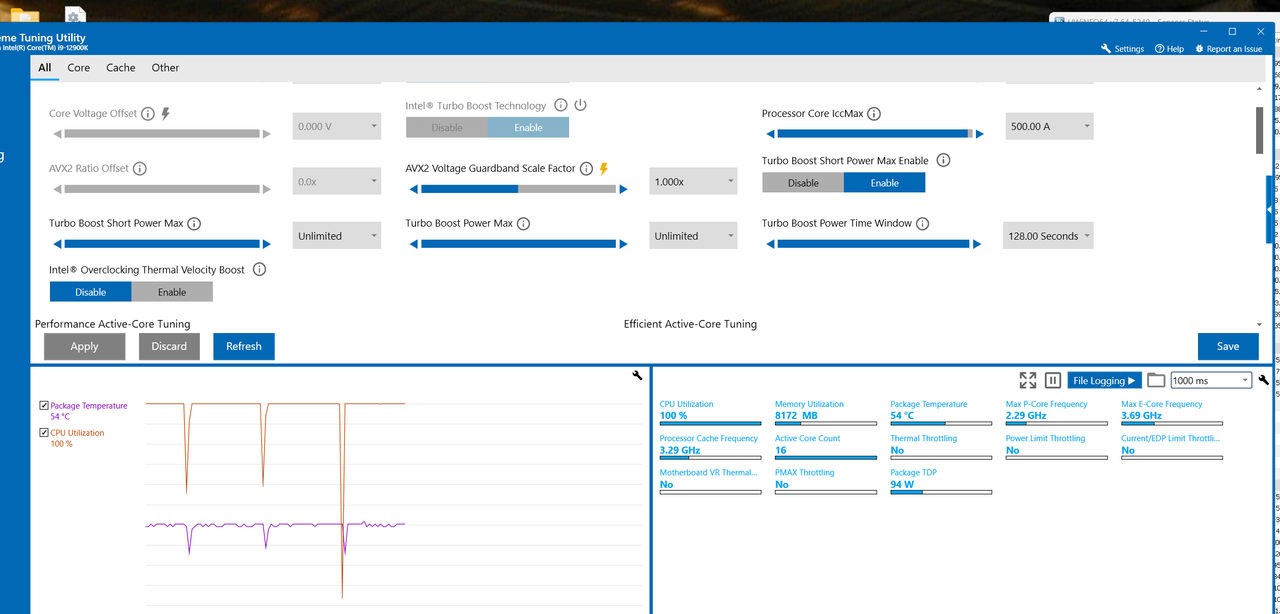This screenshot has width=1280, height=614.
Task: Select the Package TDP 94 W monitor tile
Action: point(941,483)
